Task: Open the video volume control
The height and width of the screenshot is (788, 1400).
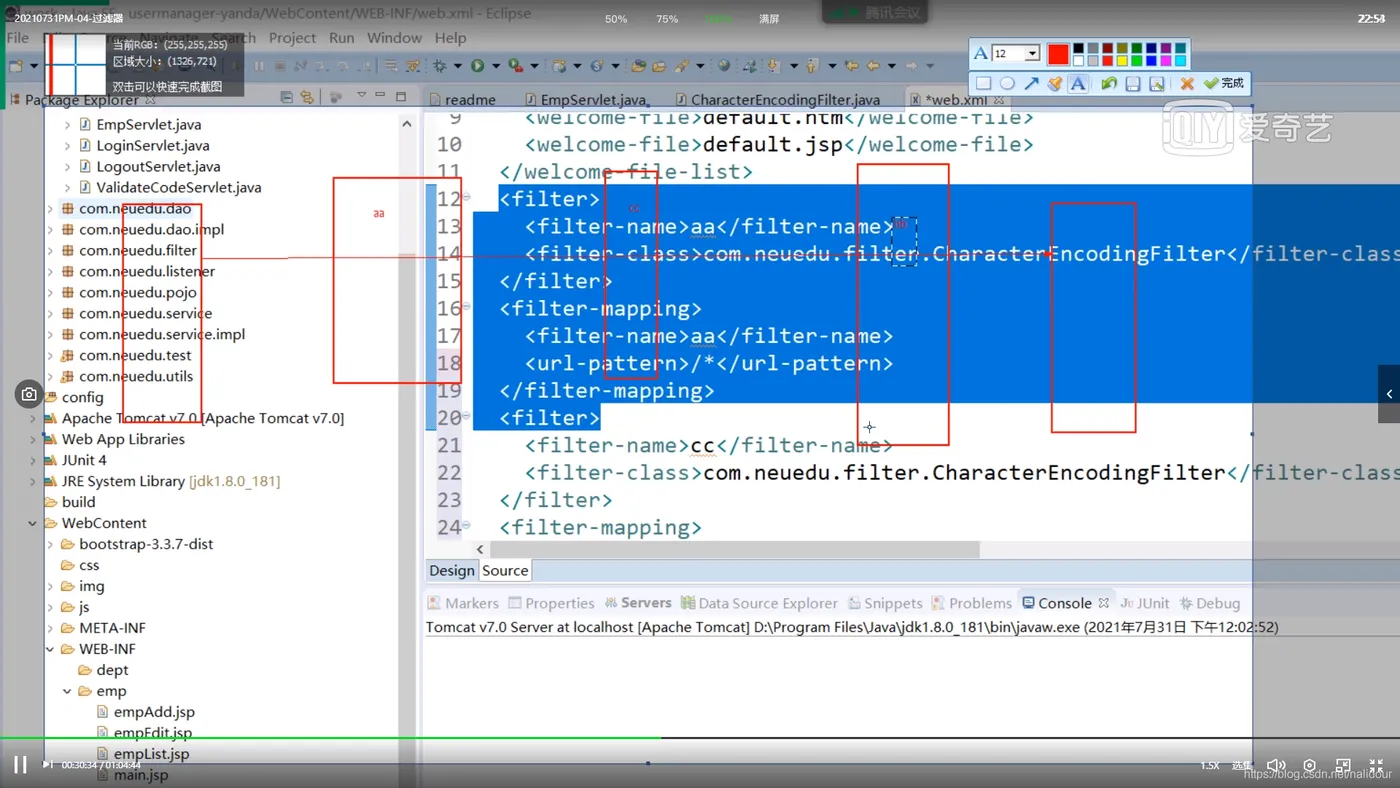Action: [x=1276, y=766]
